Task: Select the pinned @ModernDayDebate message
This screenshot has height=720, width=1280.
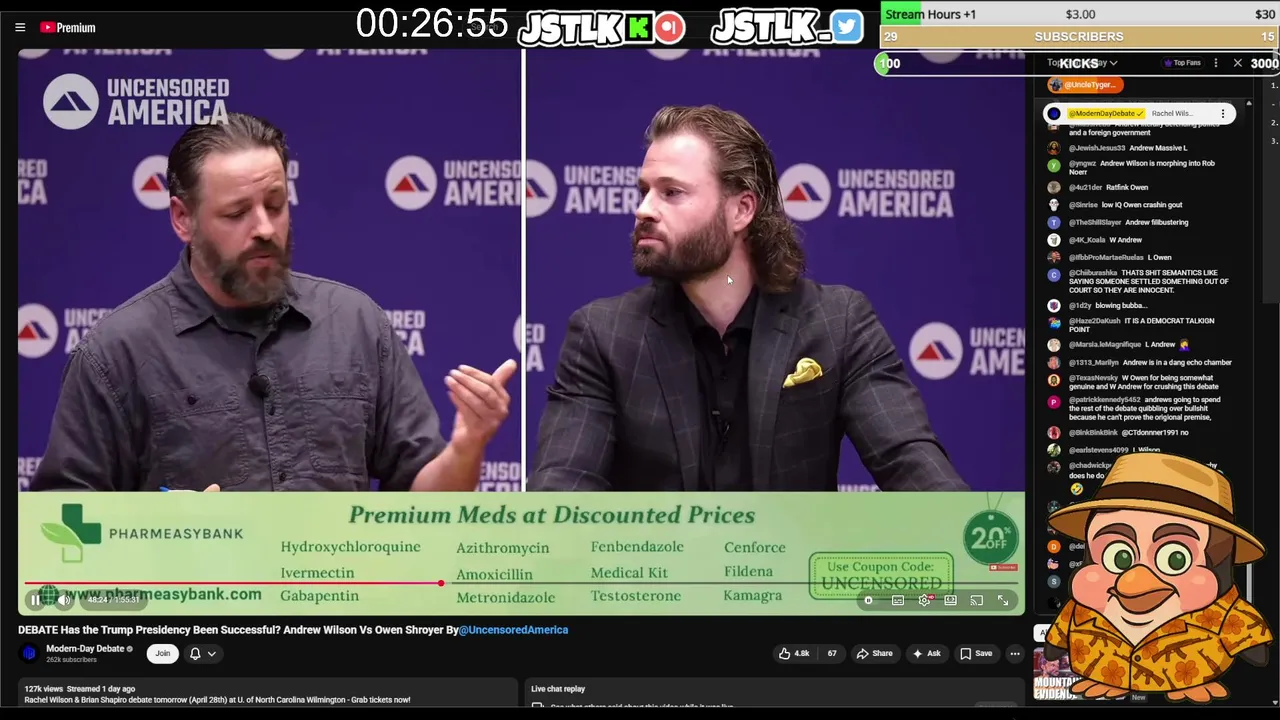Action: pos(1139,114)
